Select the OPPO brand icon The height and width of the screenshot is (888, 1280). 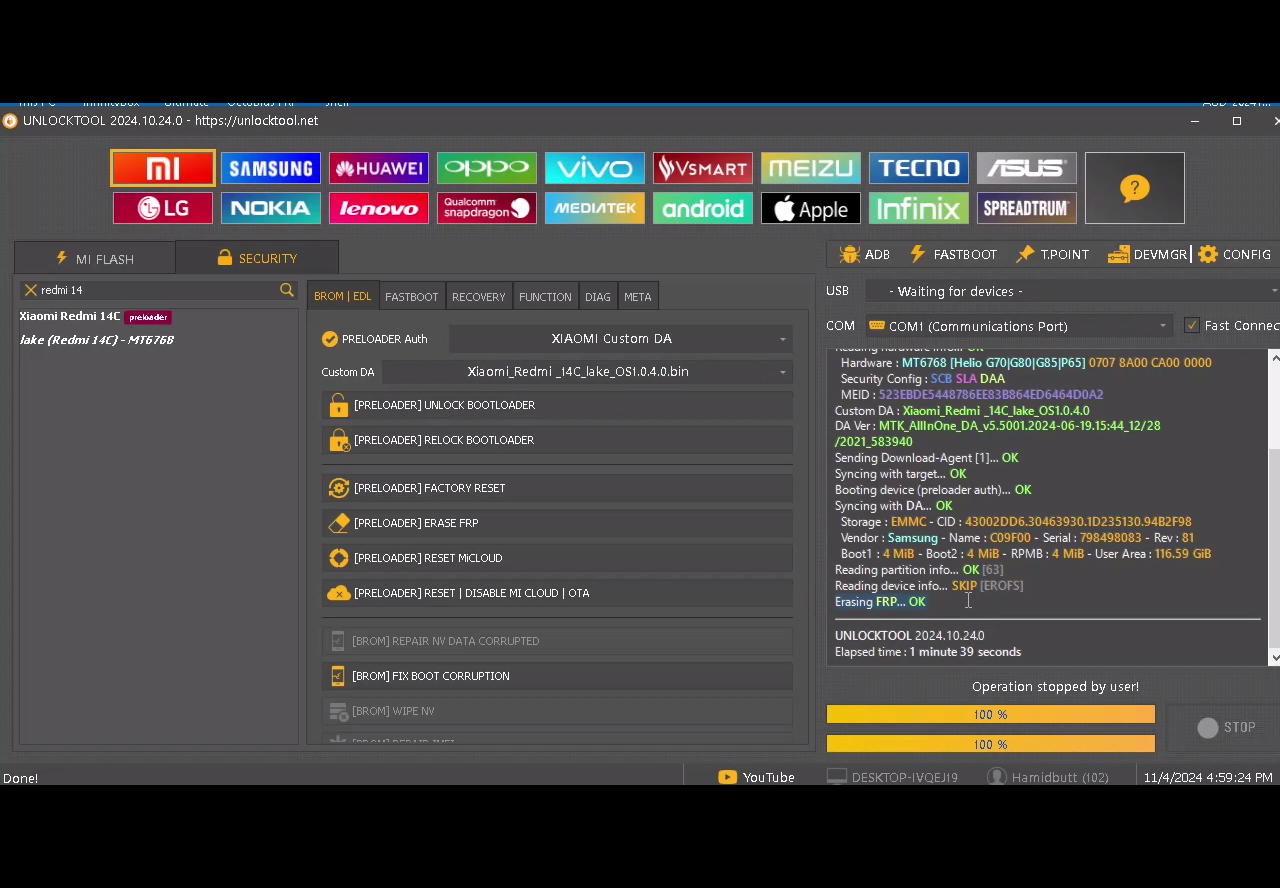(487, 168)
